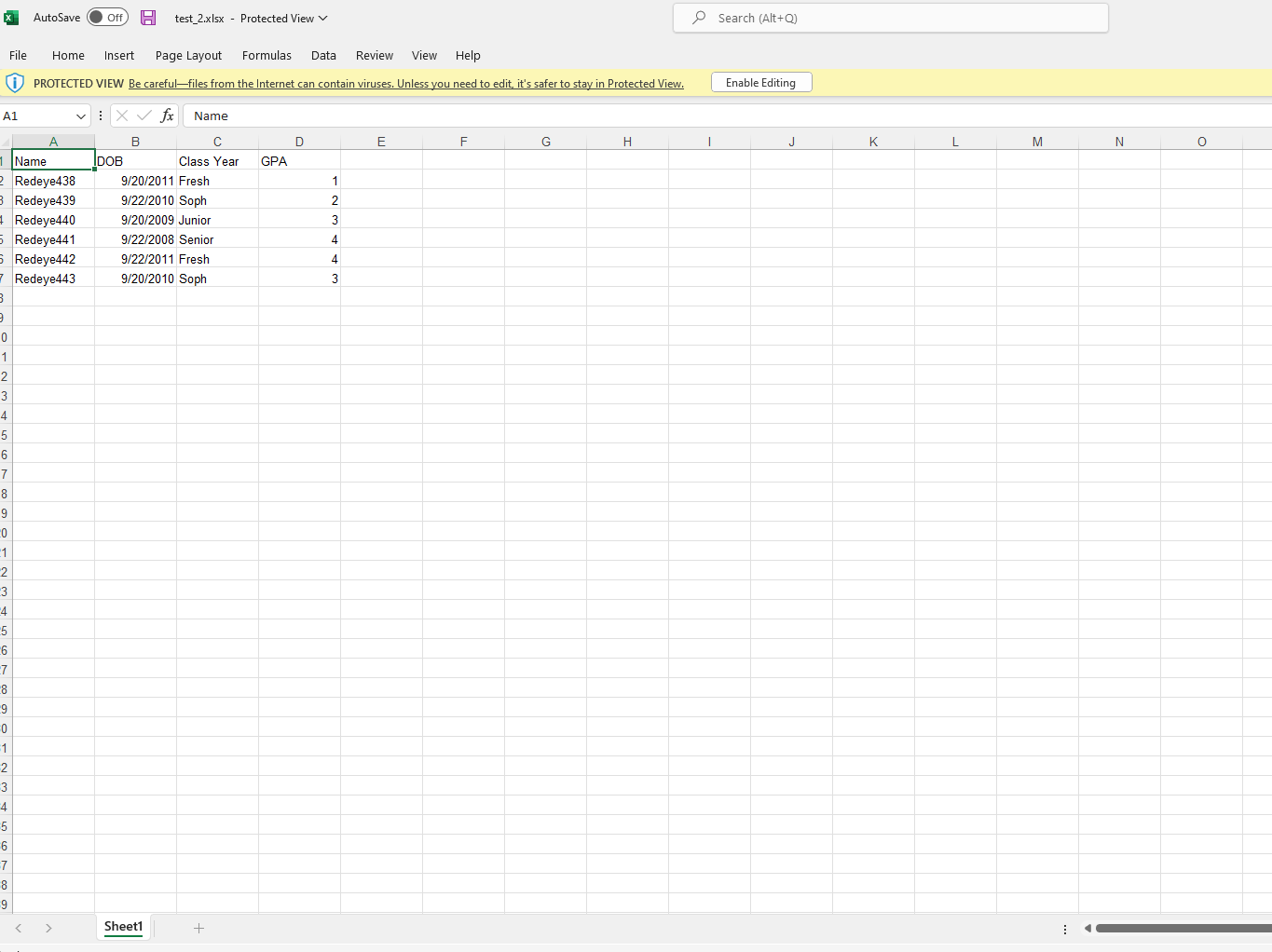The width and height of the screenshot is (1272, 952).
Task: Select cell containing Redeye439
Action: [x=53, y=199]
